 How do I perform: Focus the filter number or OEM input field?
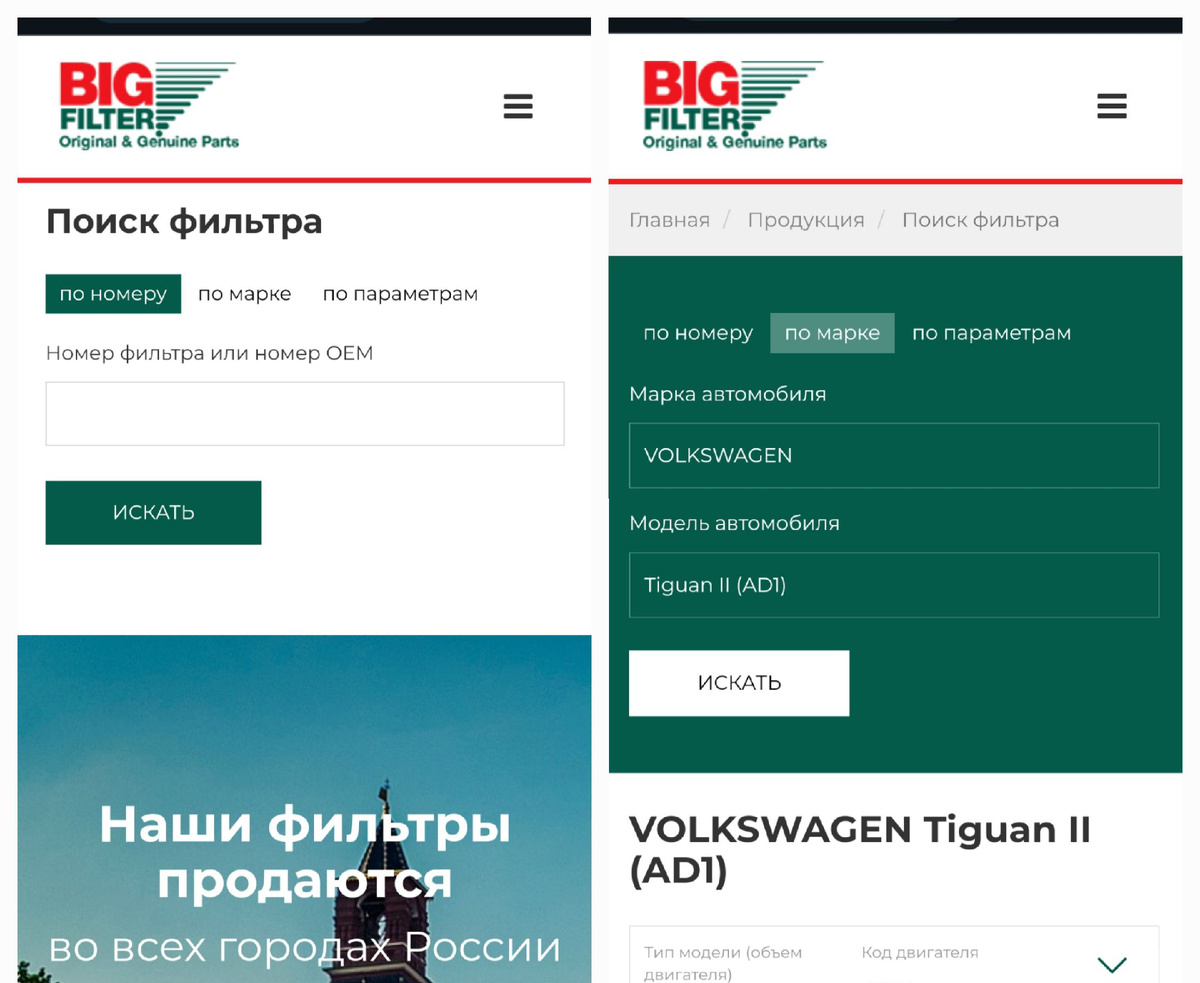[305, 413]
